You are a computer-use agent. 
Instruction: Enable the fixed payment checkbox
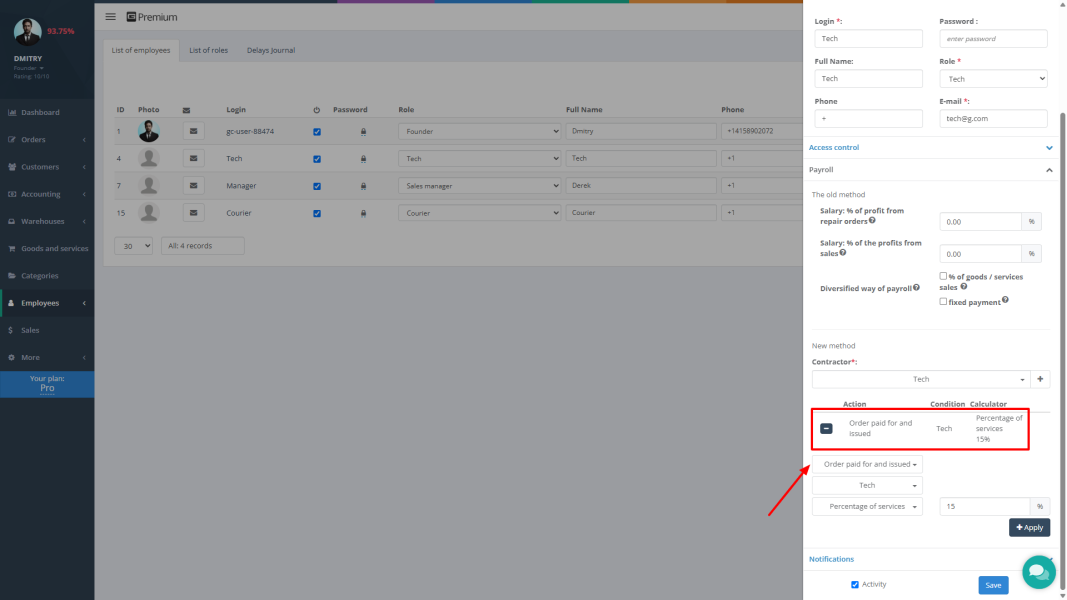coord(943,301)
